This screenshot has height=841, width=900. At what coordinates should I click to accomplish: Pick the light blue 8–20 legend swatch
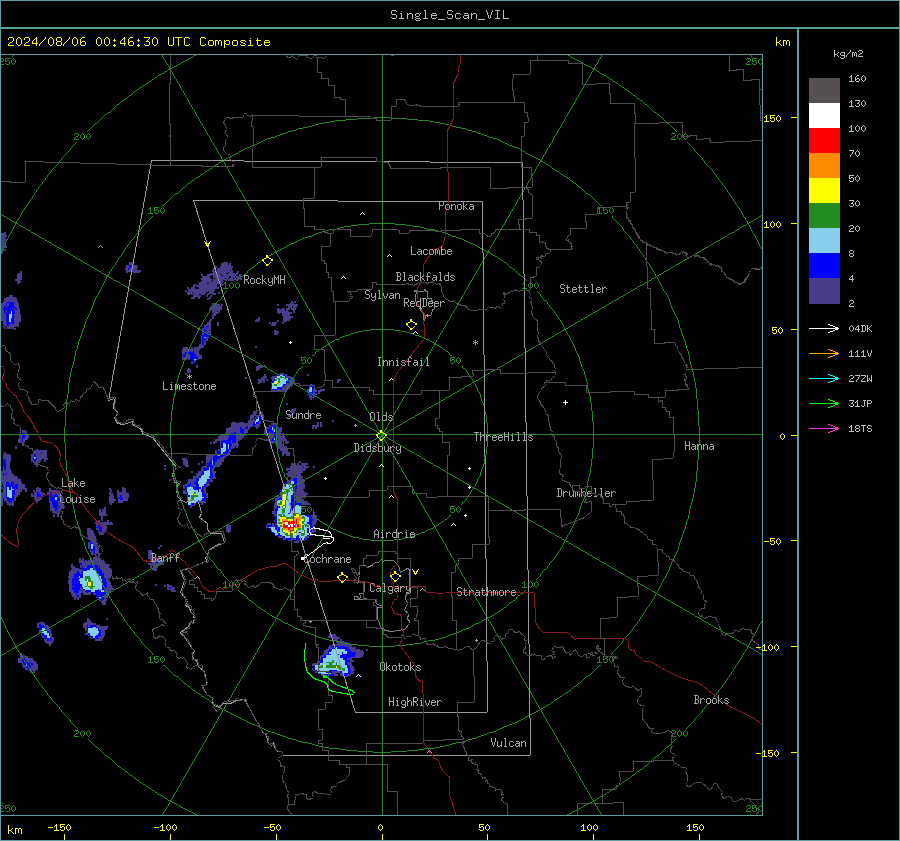click(824, 241)
